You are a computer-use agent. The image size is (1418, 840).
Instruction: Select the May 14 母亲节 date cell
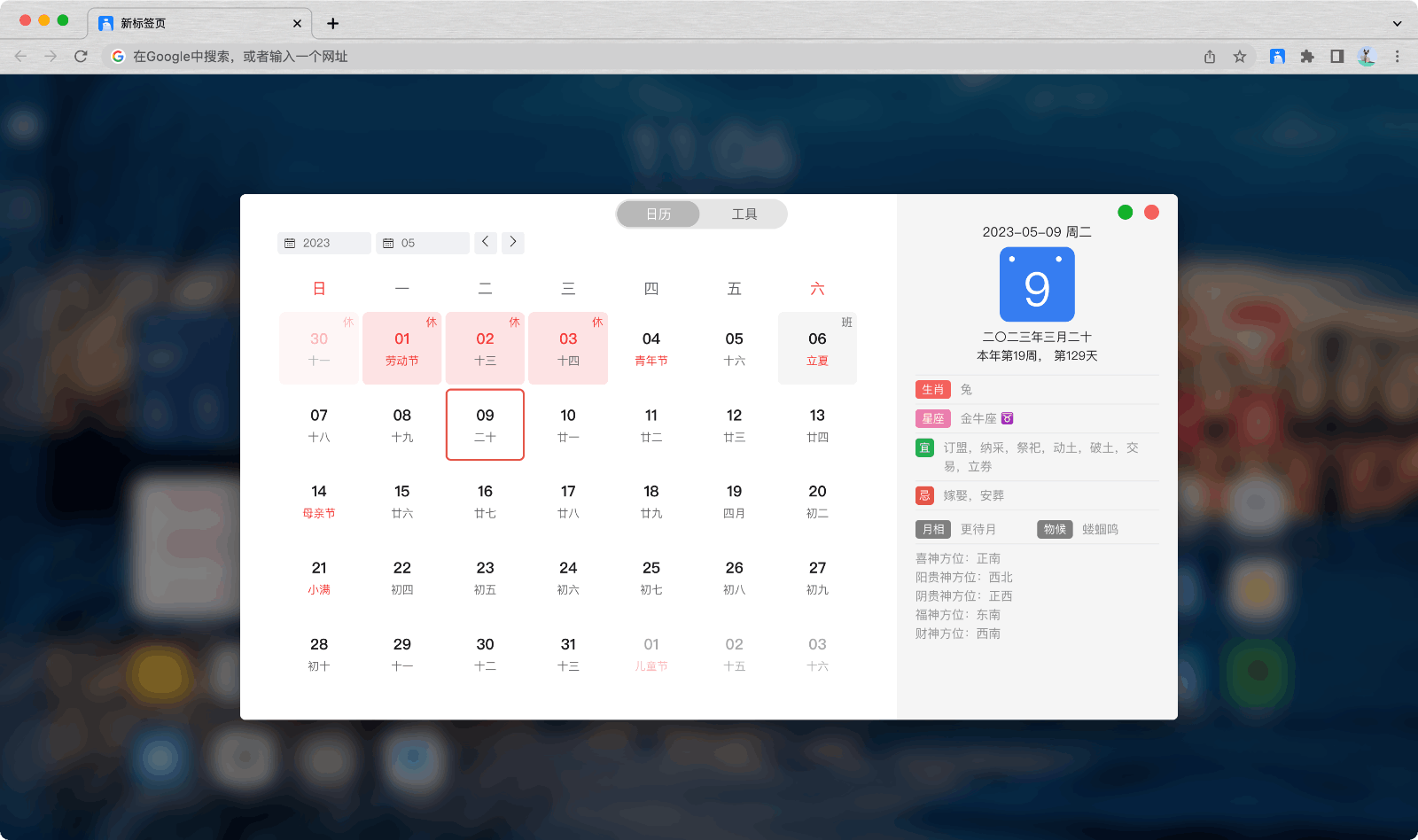click(319, 502)
